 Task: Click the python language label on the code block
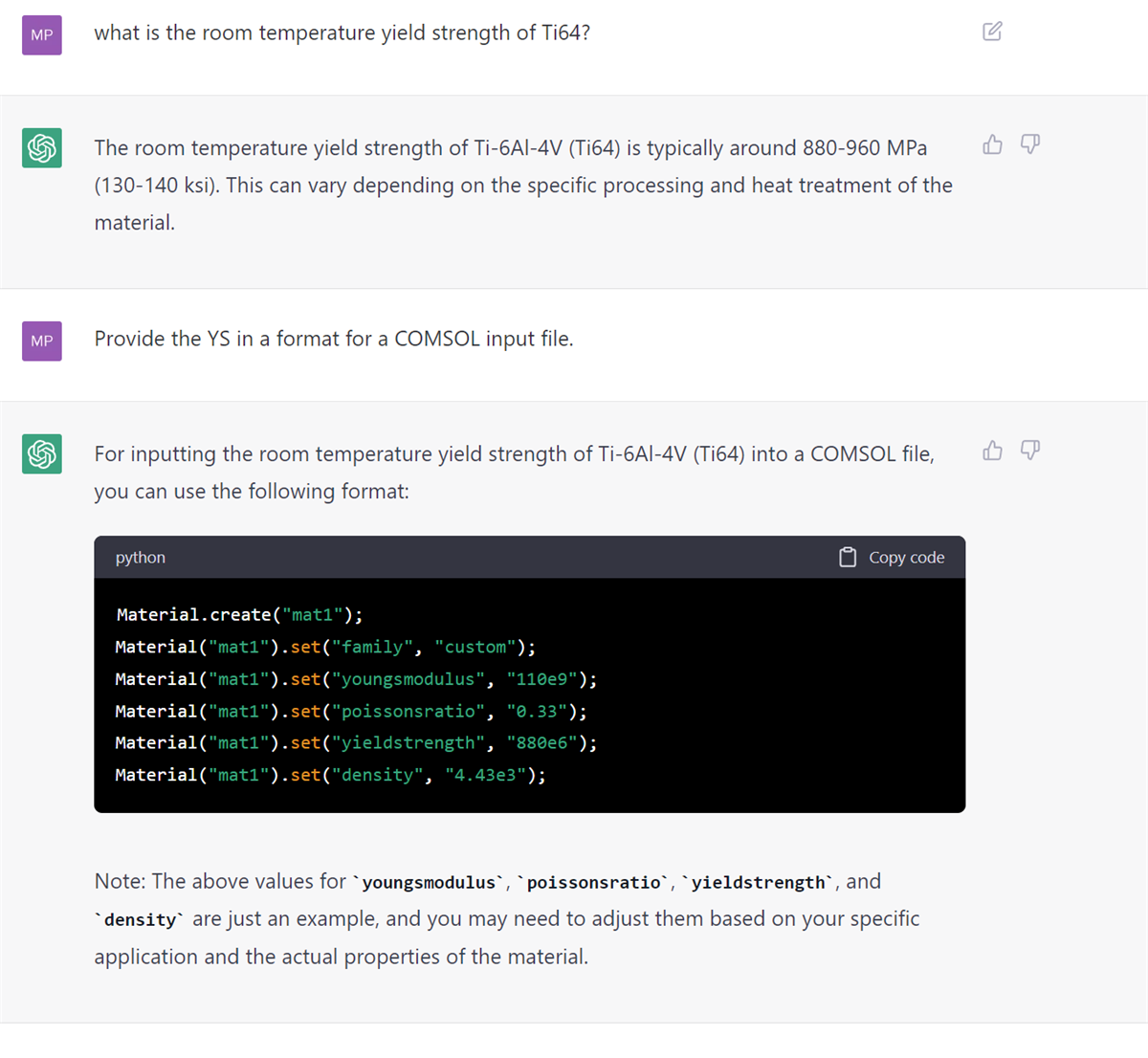tap(140, 557)
